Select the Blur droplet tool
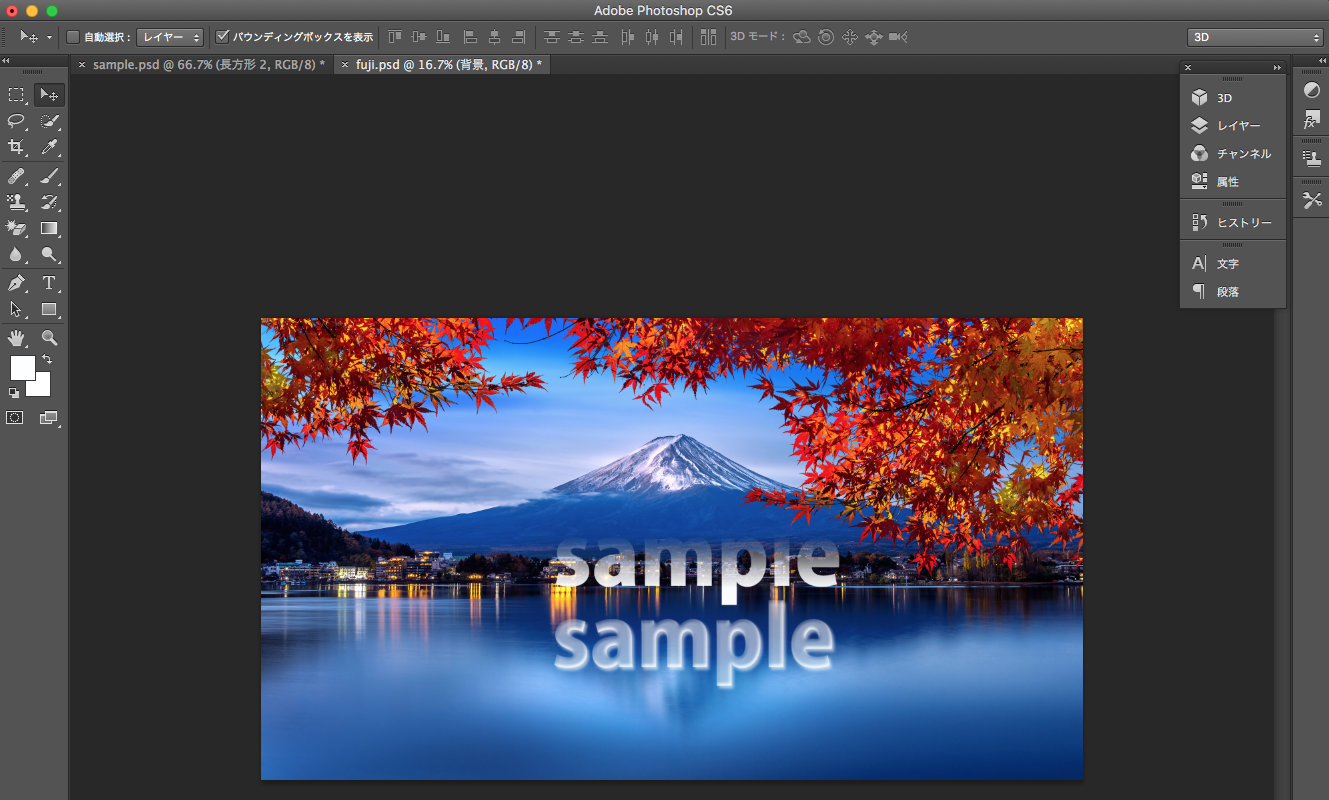This screenshot has height=800, width=1329. (x=16, y=255)
